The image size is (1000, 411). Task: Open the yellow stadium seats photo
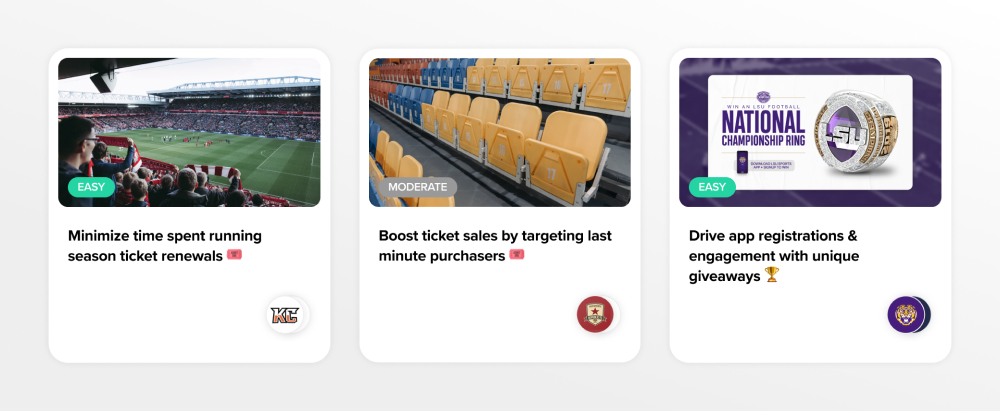pyautogui.click(x=500, y=132)
